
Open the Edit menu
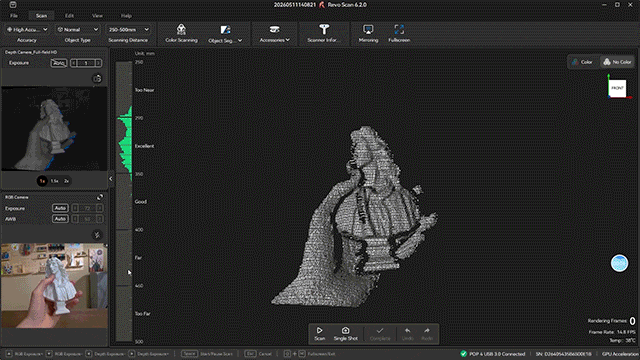(x=69, y=16)
